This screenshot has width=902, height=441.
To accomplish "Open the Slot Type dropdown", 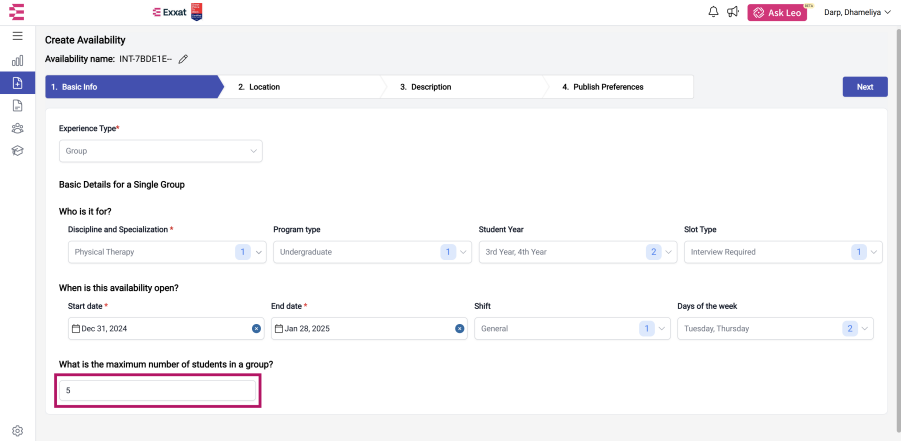I will (783, 252).
